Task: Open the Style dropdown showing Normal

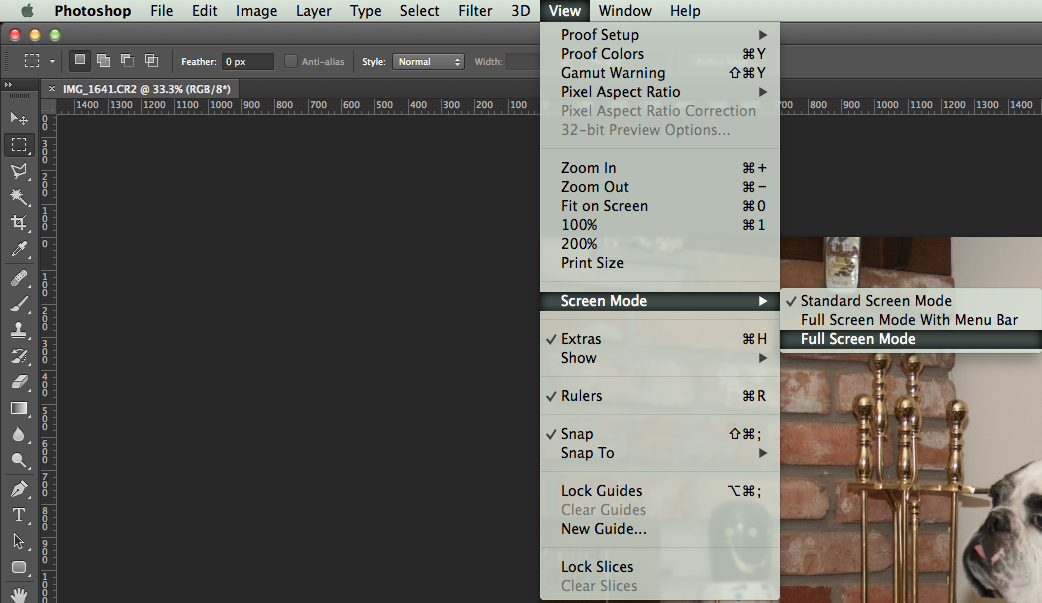Action: 428,61
